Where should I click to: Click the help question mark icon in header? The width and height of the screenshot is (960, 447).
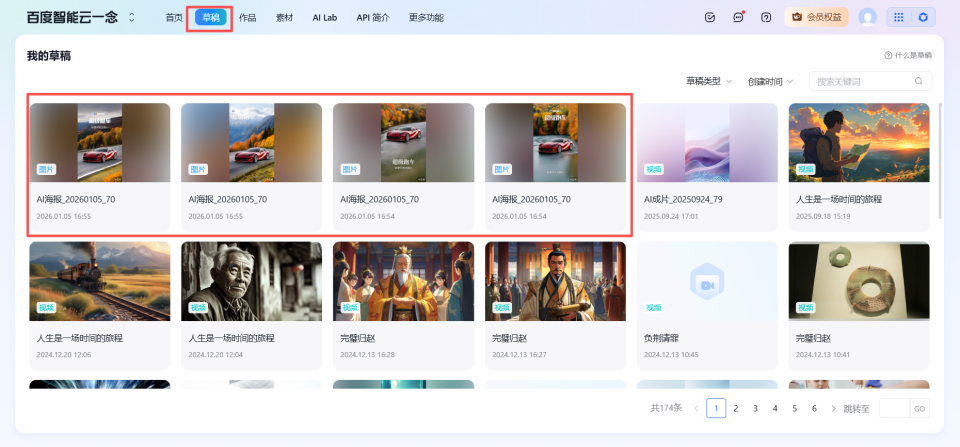point(766,17)
